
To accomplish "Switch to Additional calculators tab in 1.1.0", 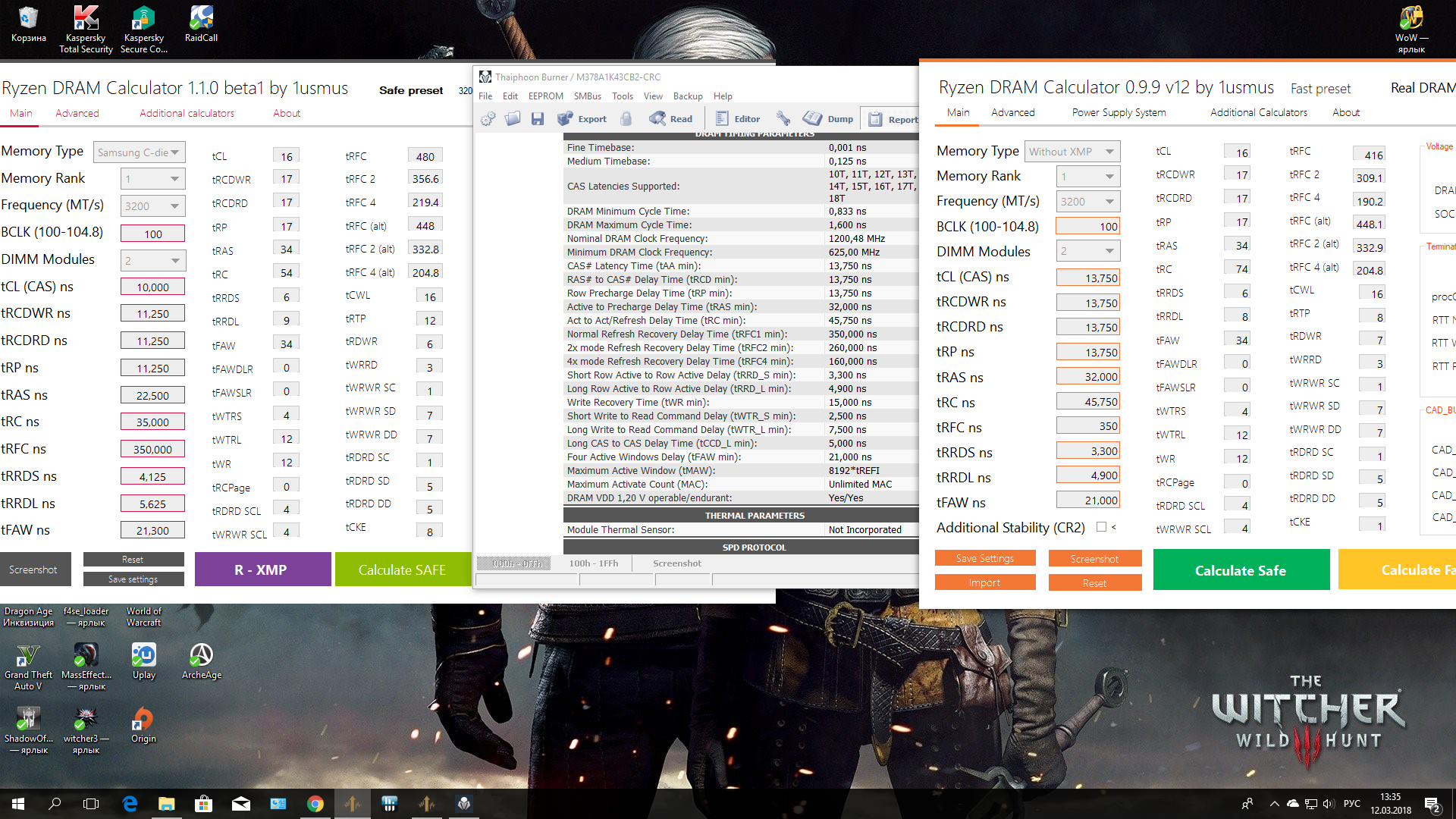I will pyautogui.click(x=187, y=113).
